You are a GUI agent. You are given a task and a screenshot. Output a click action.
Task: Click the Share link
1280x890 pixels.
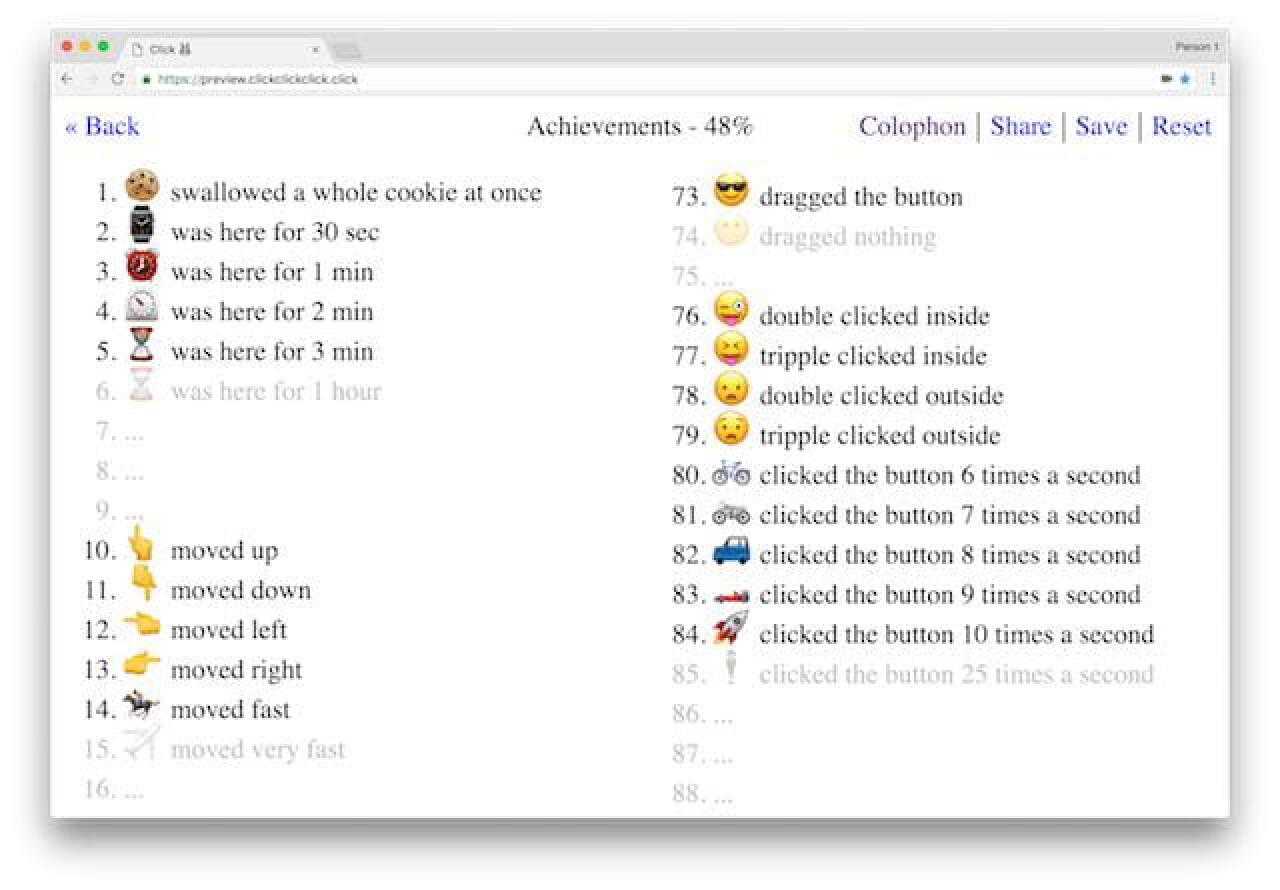click(x=1020, y=127)
